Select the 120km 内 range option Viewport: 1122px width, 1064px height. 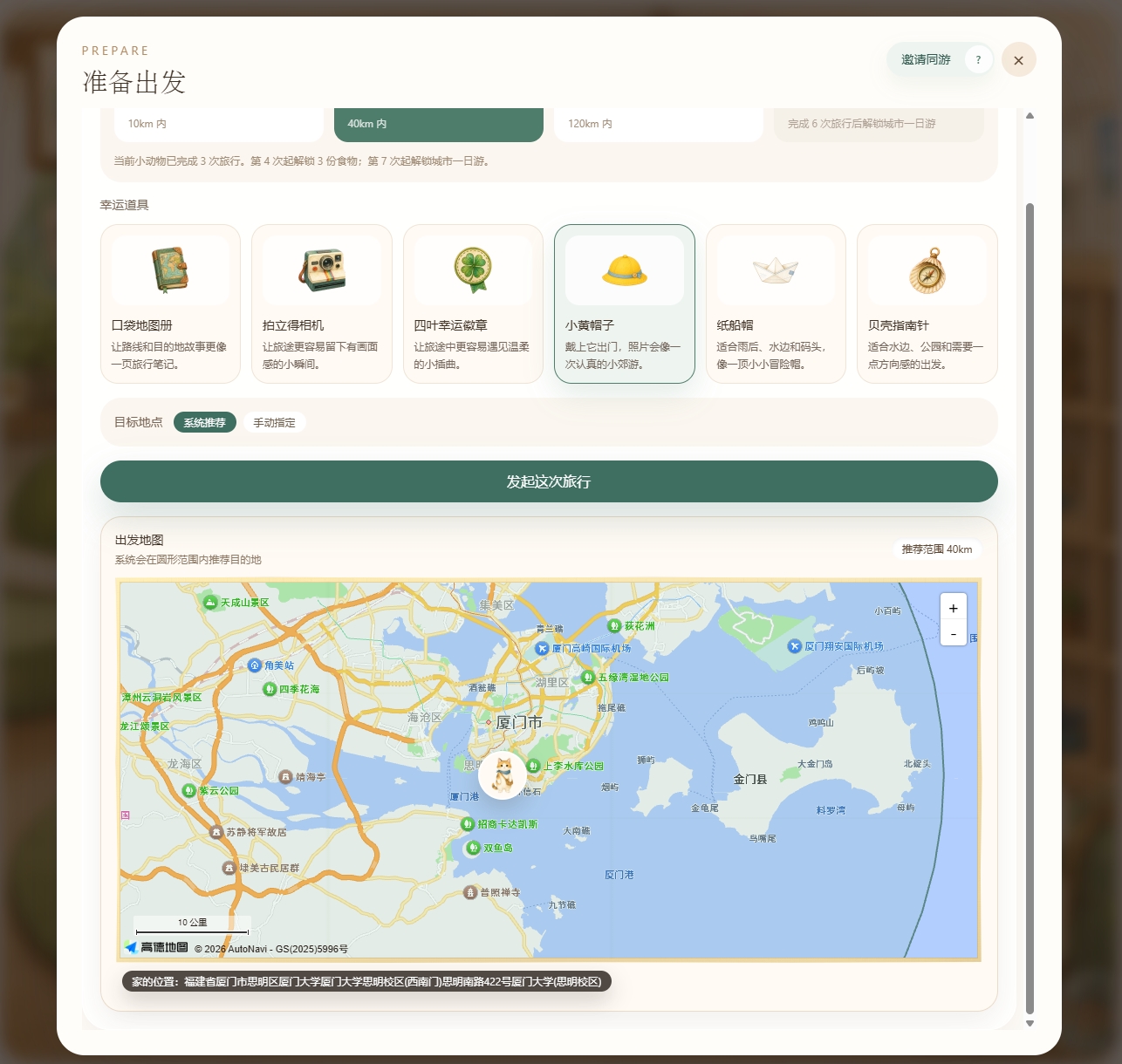pyautogui.click(x=659, y=124)
